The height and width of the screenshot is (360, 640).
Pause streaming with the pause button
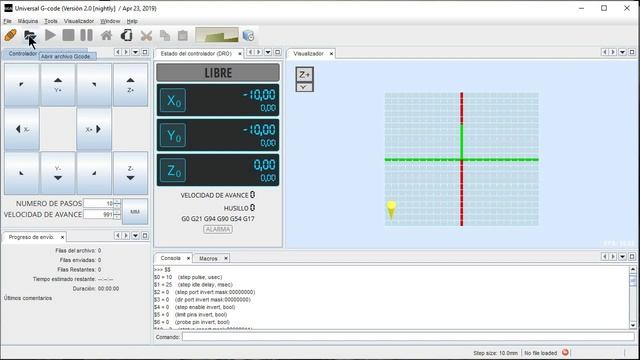tap(86, 36)
